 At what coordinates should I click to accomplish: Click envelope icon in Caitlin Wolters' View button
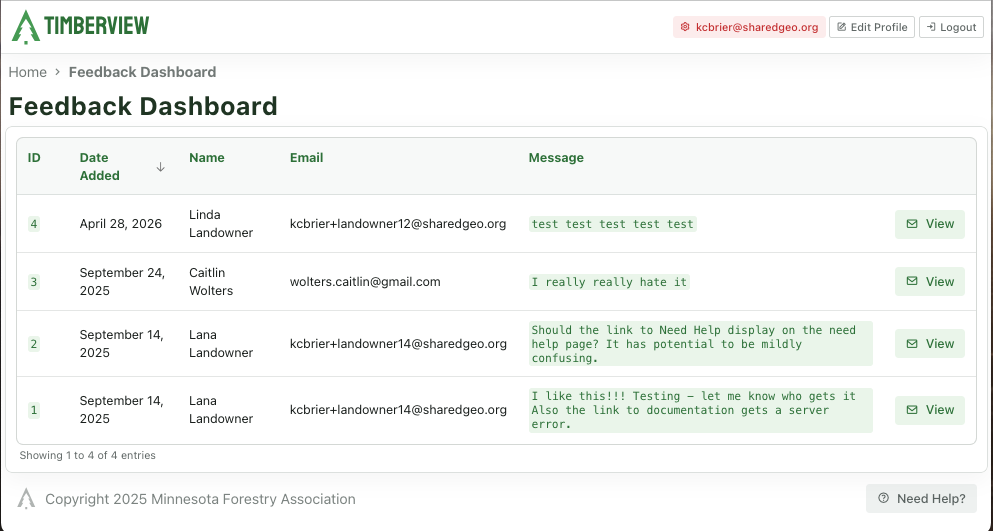(x=912, y=281)
